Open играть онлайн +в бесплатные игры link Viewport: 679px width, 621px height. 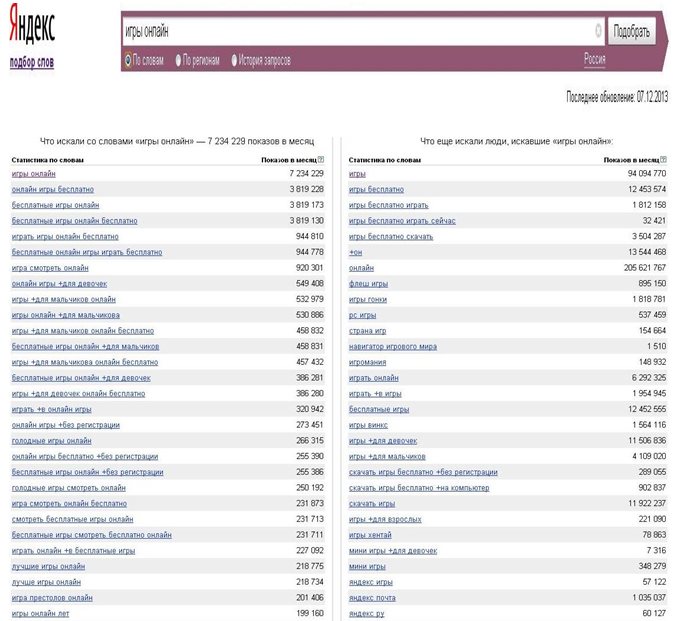(x=73, y=551)
